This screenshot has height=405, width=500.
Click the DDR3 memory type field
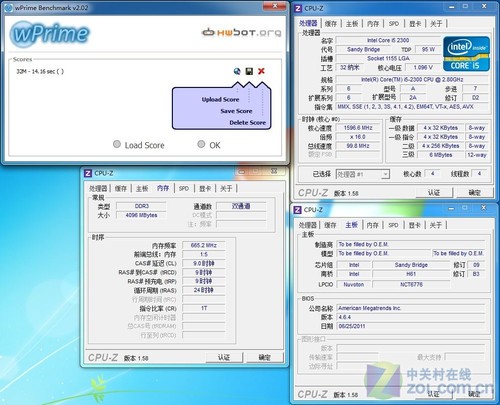141,206
